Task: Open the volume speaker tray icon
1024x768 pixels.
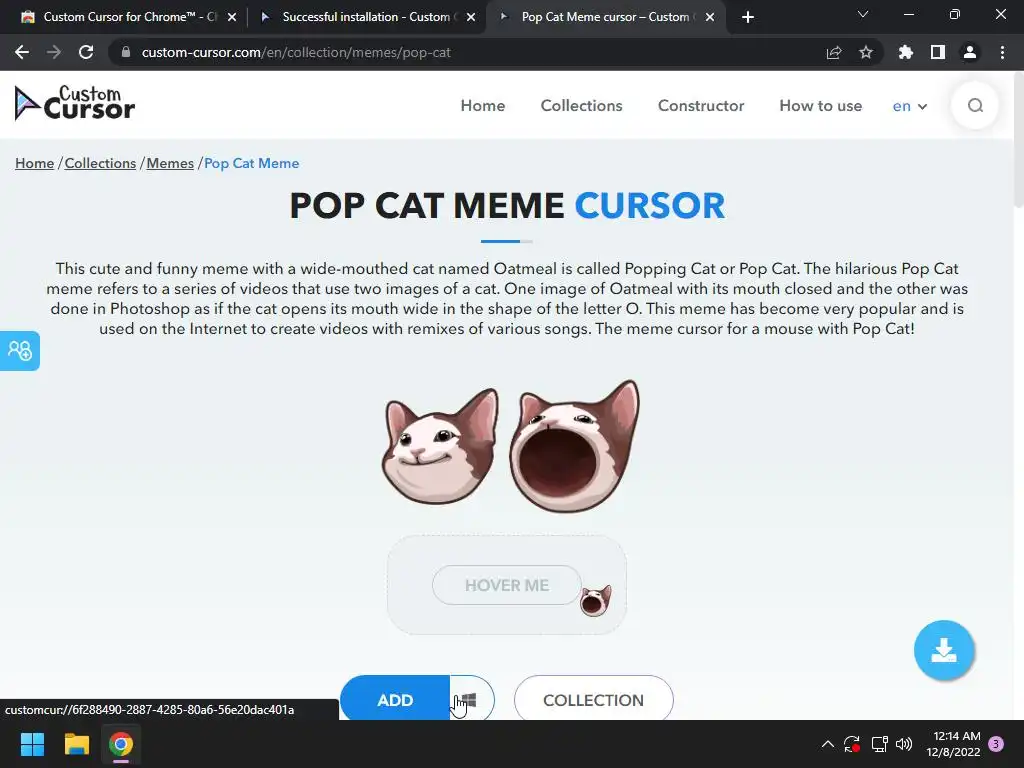Action: point(904,744)
